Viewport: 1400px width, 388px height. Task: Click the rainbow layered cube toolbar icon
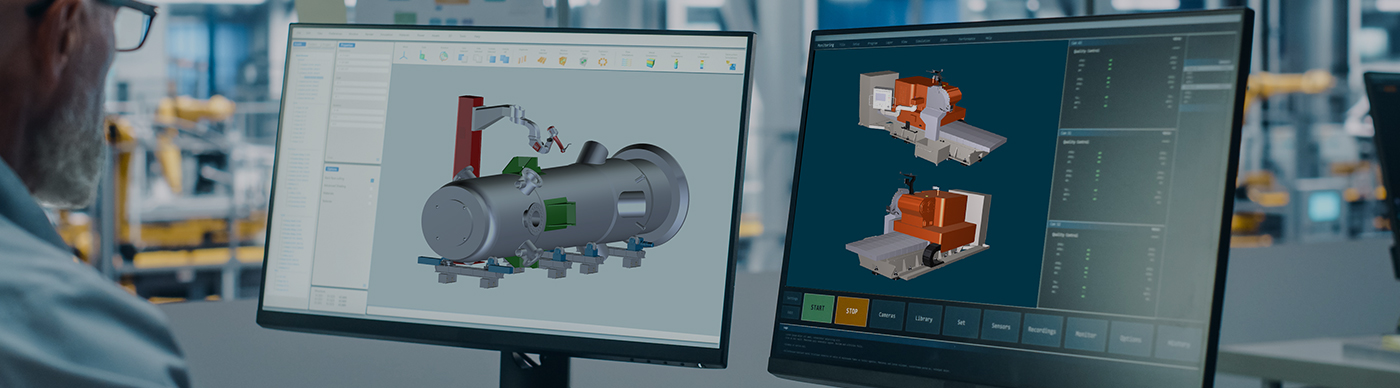coord(651,63)
